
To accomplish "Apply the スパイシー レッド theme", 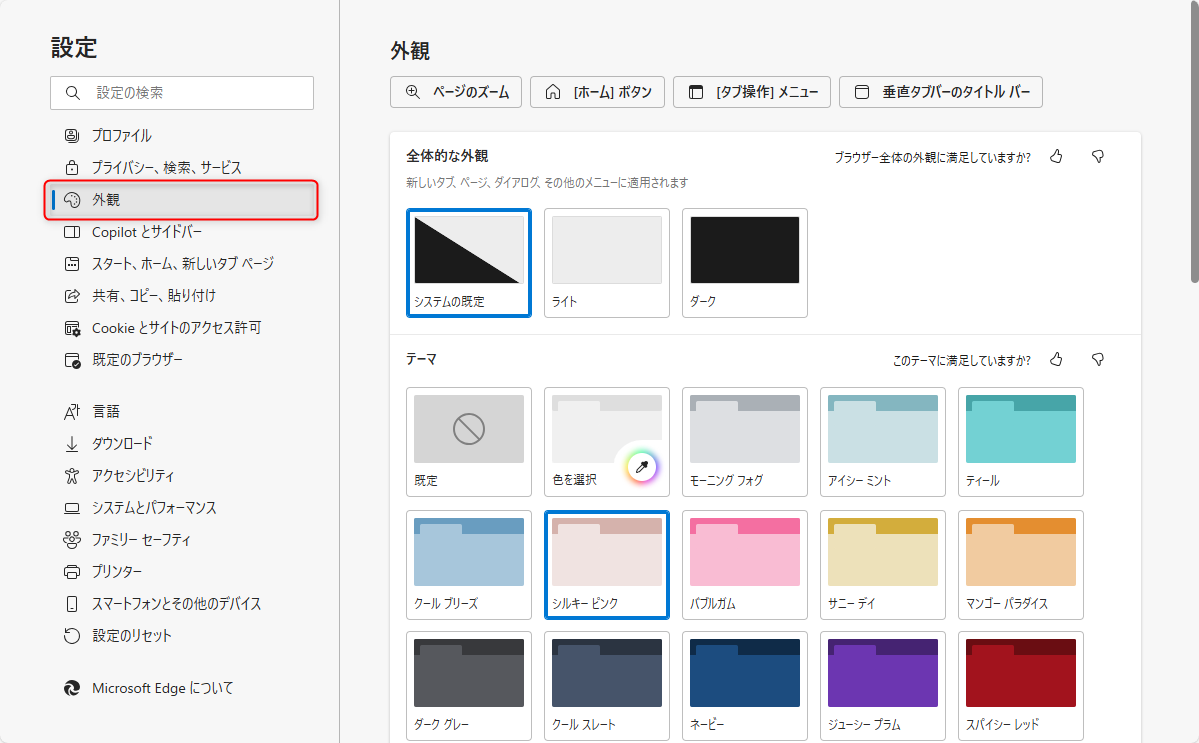I will 1021,686.
